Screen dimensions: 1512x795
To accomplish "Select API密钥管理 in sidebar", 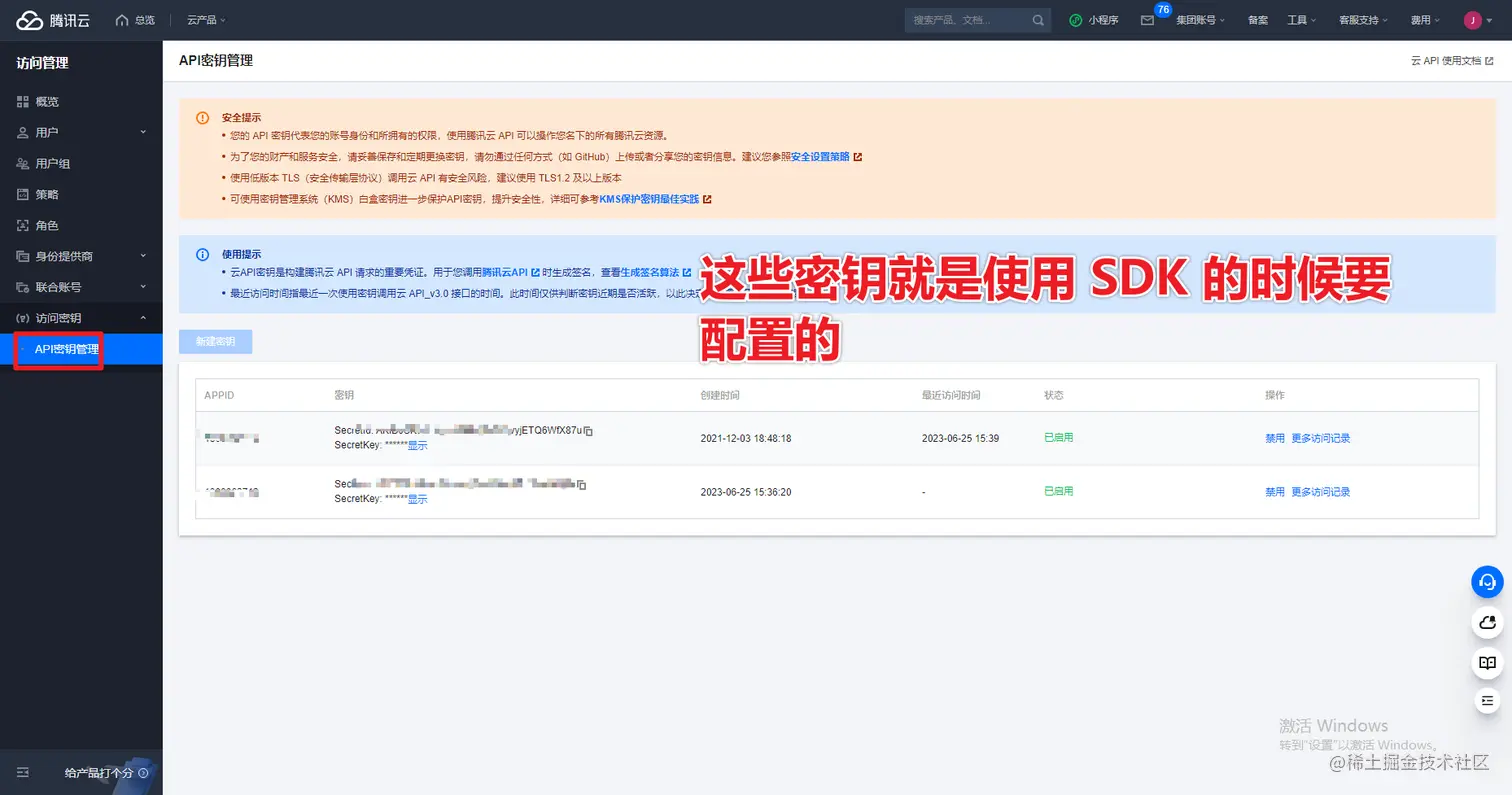I will coord(81,349).
